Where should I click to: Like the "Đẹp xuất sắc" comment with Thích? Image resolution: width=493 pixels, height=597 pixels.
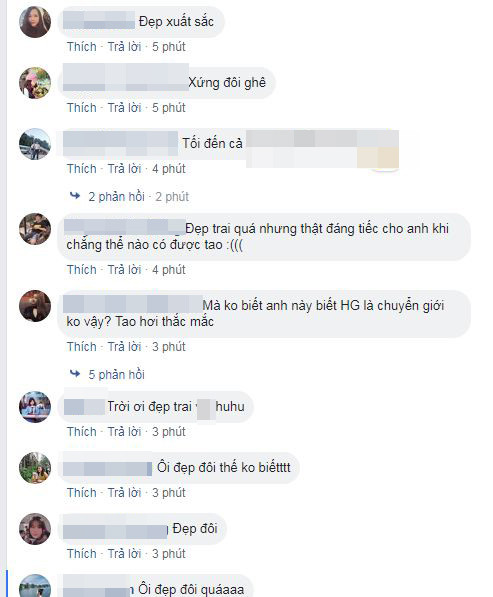click(82, 46)
